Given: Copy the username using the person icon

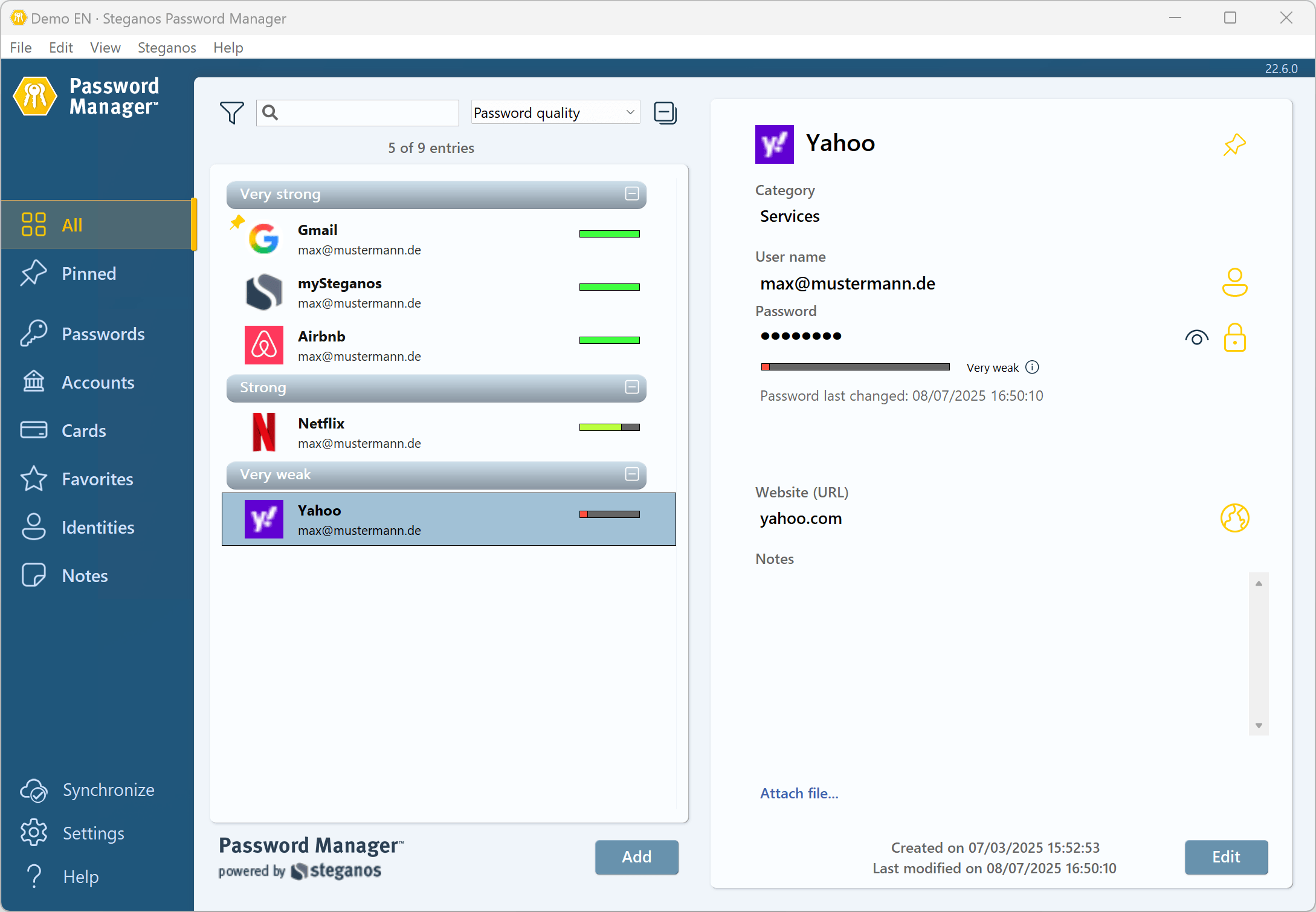Looking at the screenshot, I should coord(1235,282).
